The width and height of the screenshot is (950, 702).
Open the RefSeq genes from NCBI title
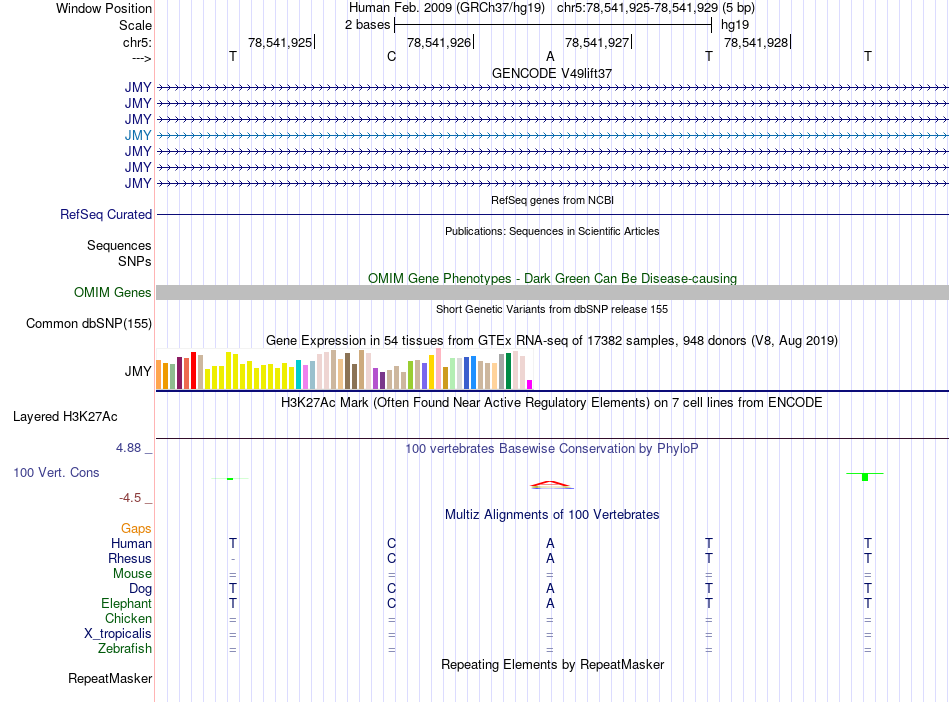(552, 200)
